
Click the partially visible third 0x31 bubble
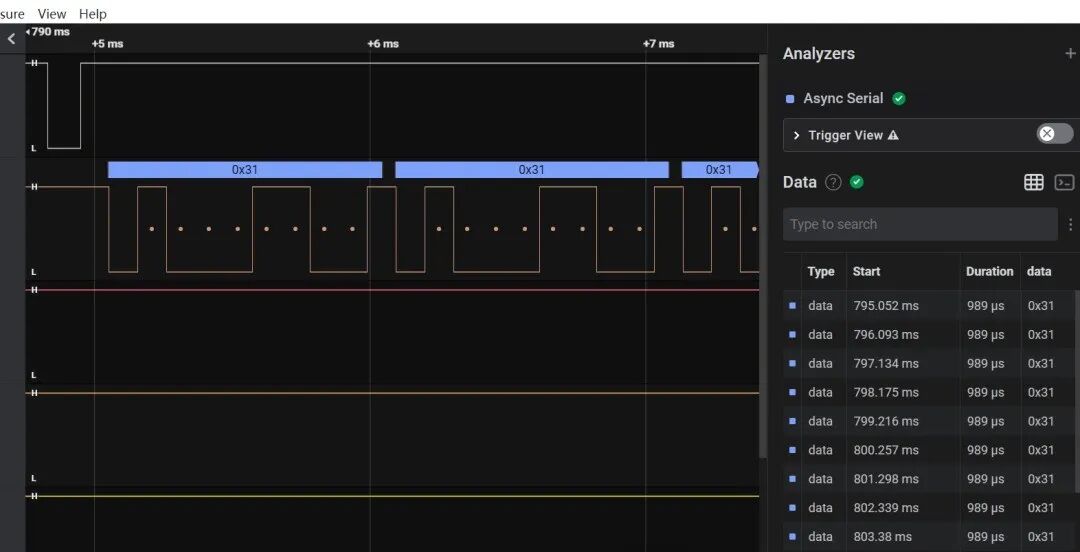pos(720,170)
